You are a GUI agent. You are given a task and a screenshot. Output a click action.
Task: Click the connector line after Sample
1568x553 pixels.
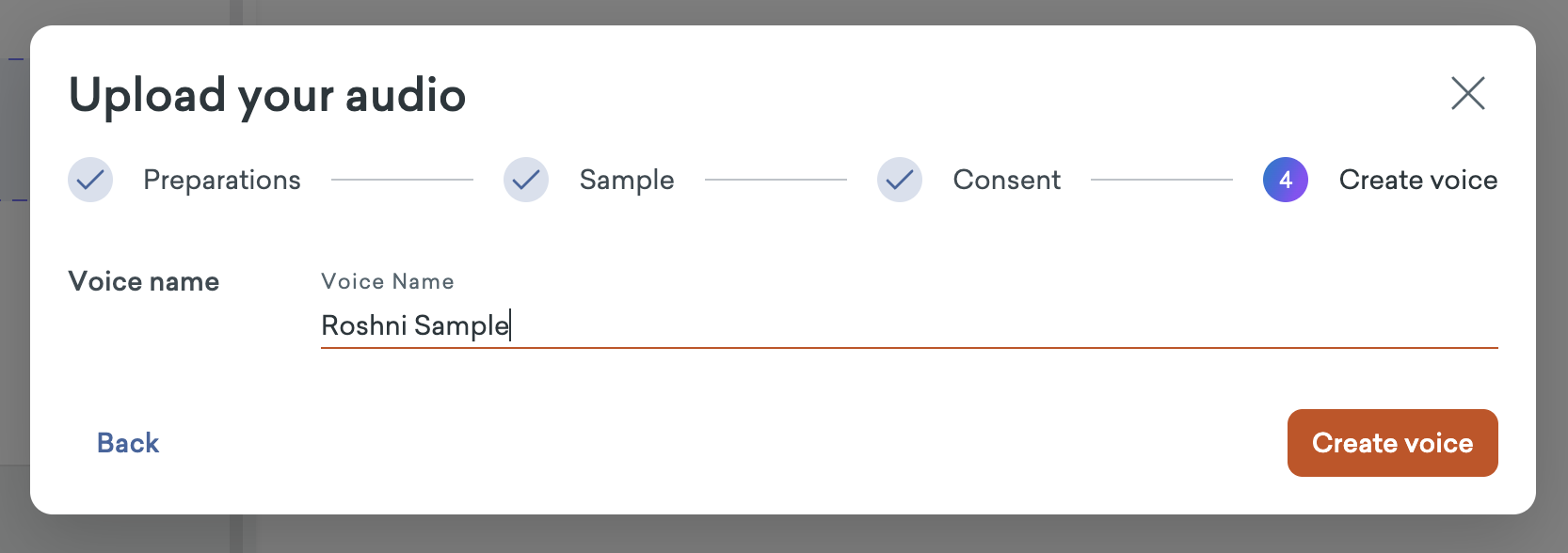(776, 180)
